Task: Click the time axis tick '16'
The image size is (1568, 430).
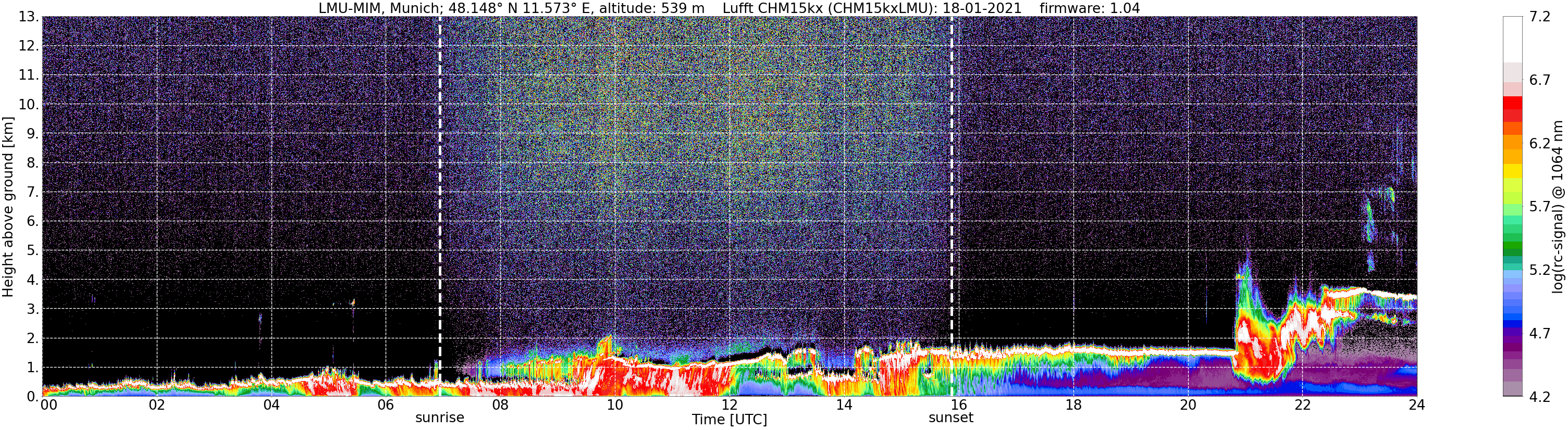Action: point(959,405)
